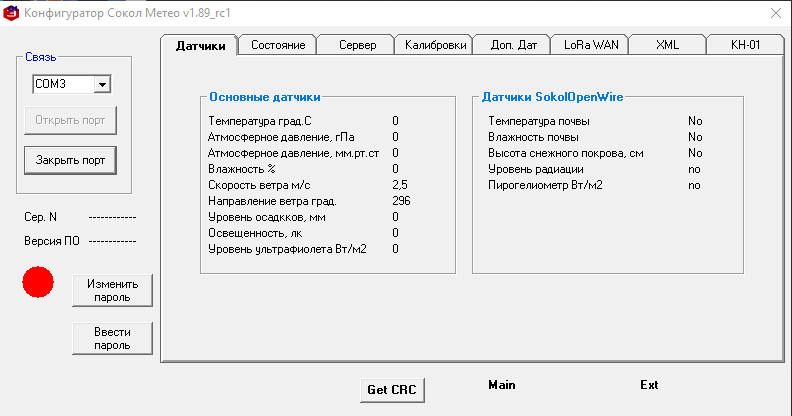
Task: Switch to the Калибровки tab
Action: [435, 45]
